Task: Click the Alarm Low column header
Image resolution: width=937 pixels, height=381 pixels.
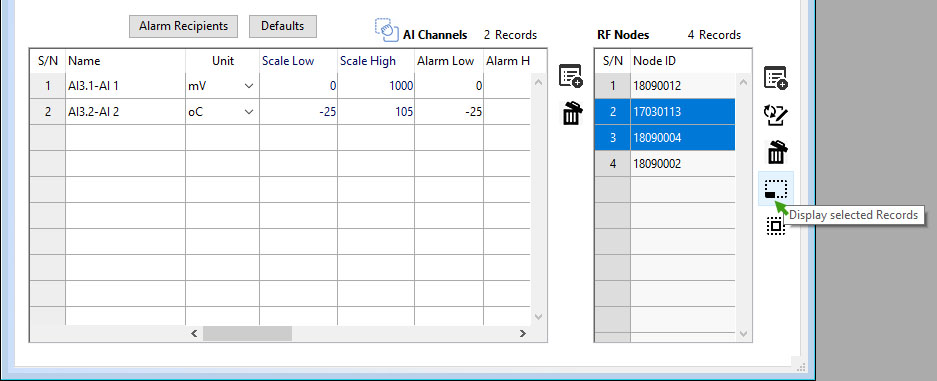Action: (x=449, y=61)
